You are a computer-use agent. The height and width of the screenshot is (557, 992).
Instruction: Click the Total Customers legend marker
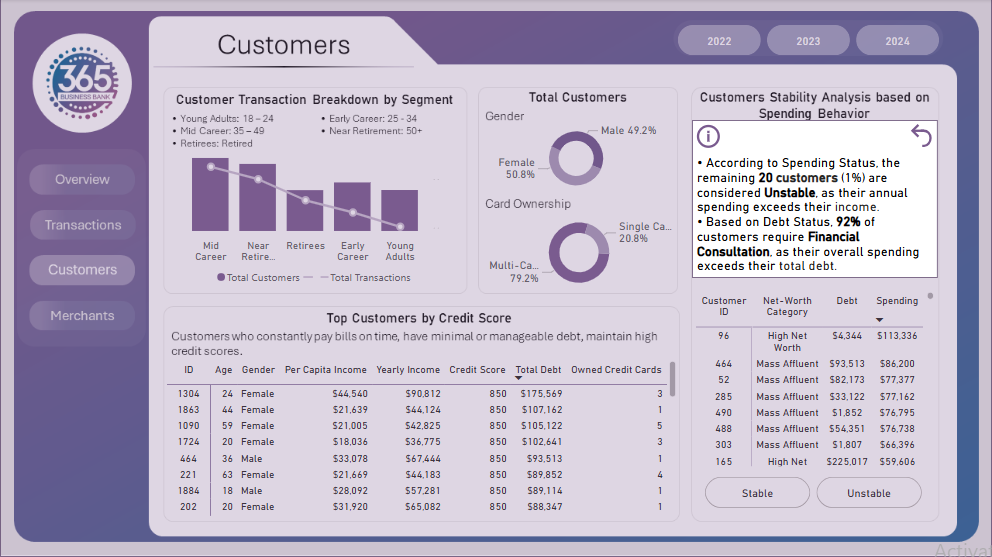pyautogui.click(x=221, y=278)
